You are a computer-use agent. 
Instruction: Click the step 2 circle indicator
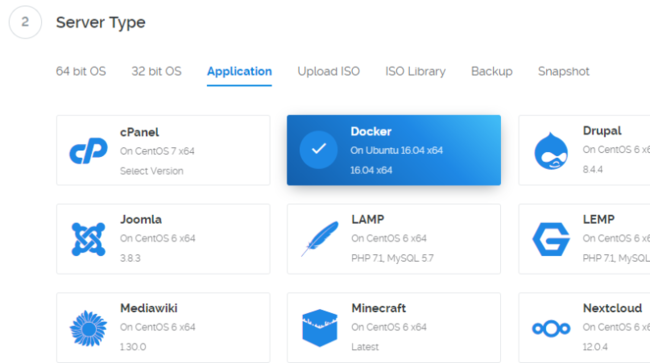pyautogui.click(x=25, y=22)
